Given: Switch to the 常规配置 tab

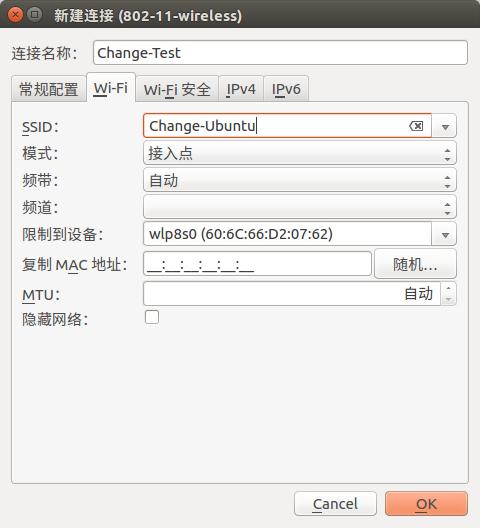Looking at the screenshot, I should click(49, 89).
